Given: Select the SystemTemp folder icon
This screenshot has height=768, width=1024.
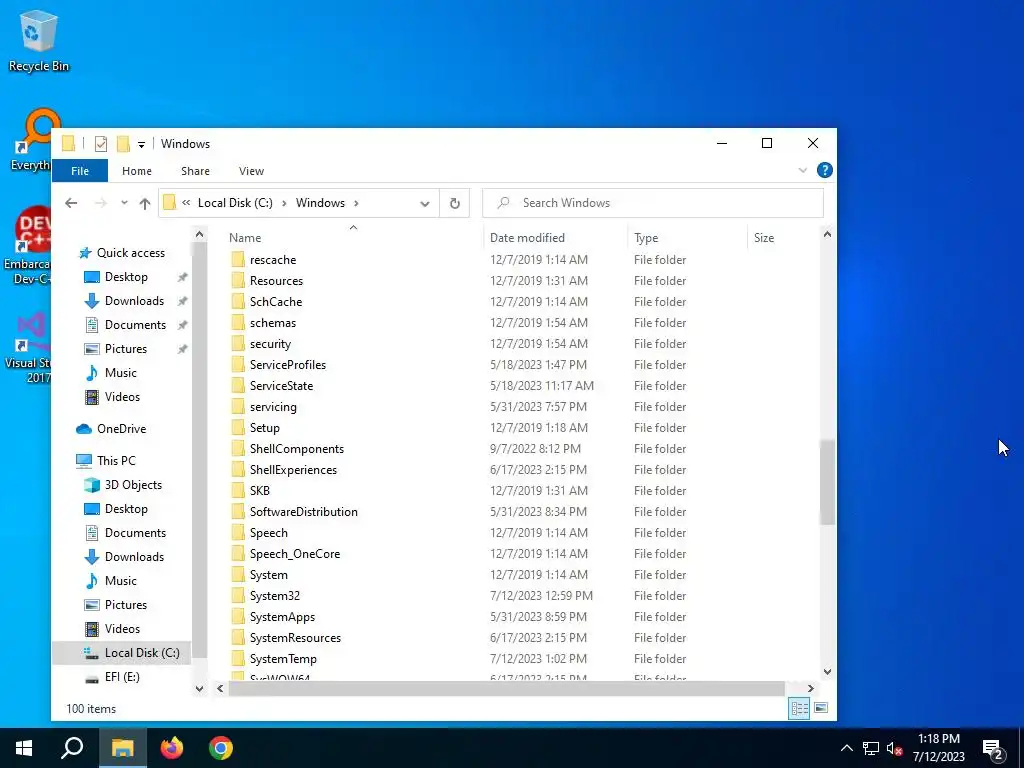Looking at the screenshot, I should [238, 659].
